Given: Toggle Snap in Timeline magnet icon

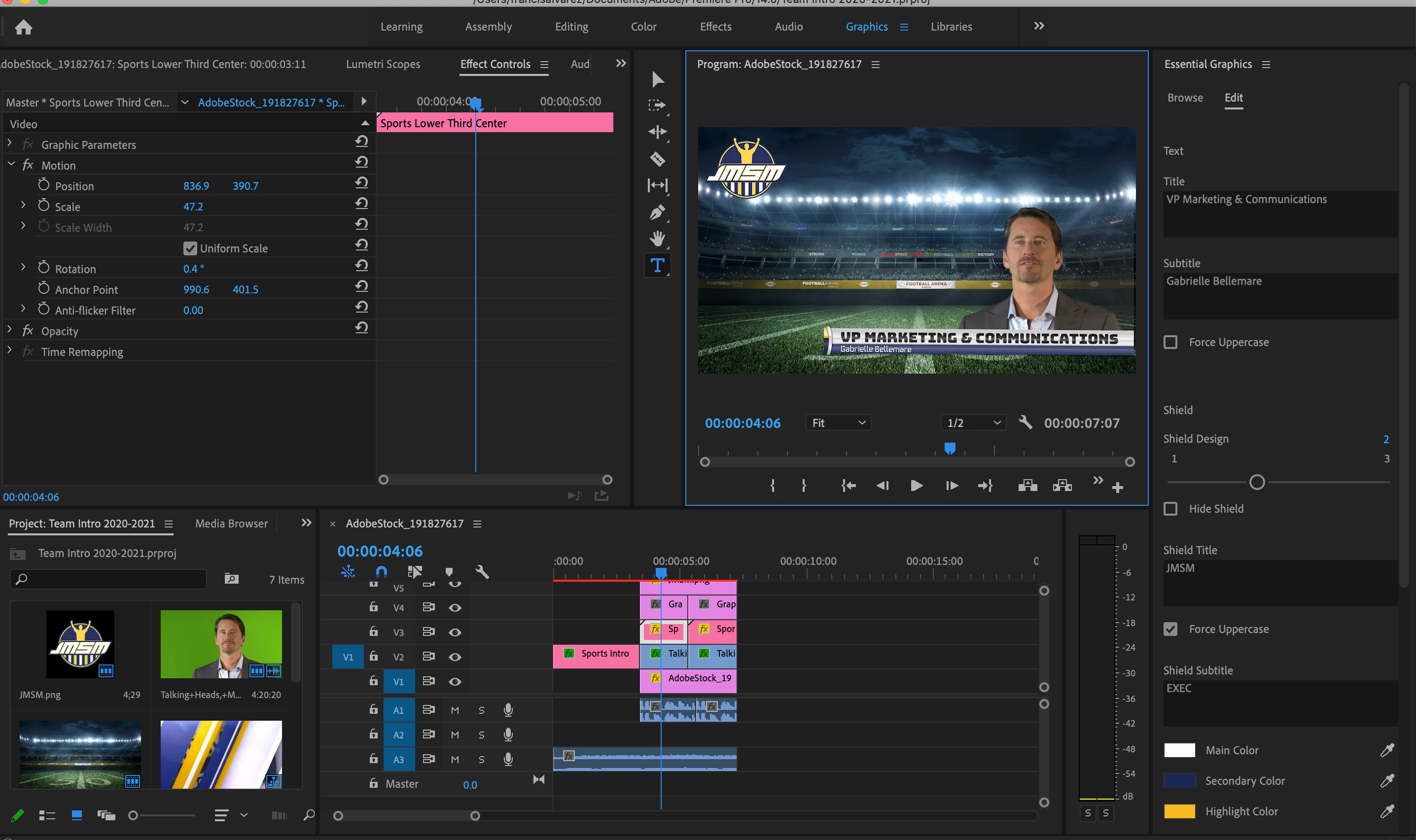Looking at the screenshot, I should tap(382, 572).
